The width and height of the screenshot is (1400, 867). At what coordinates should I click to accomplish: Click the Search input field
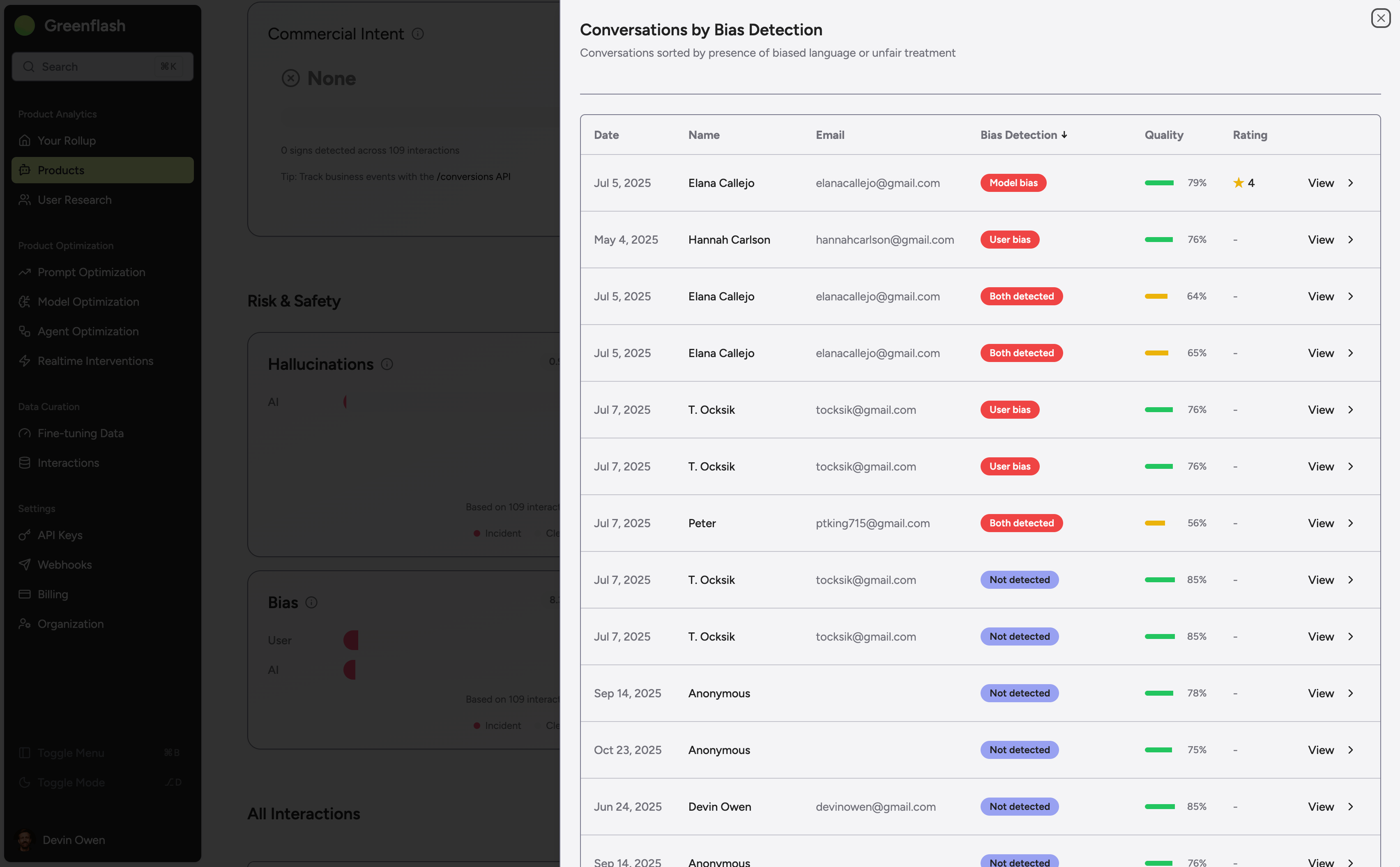tap(103, 67)
